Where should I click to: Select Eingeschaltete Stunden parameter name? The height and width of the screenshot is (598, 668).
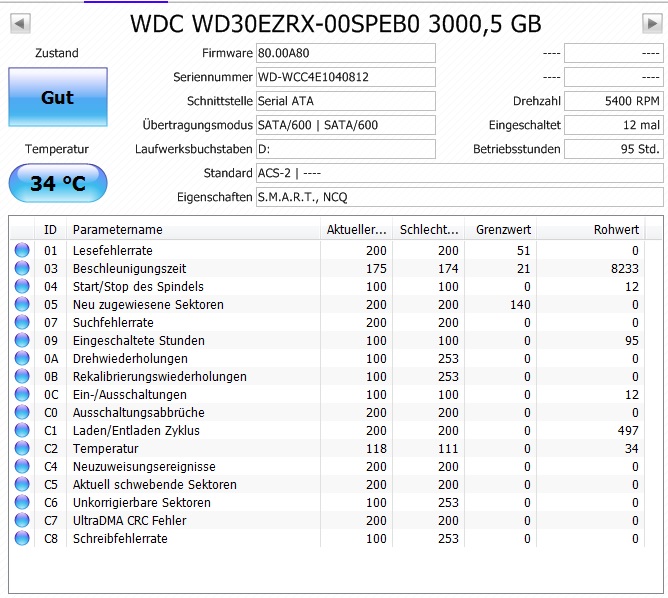pos(138,340)
